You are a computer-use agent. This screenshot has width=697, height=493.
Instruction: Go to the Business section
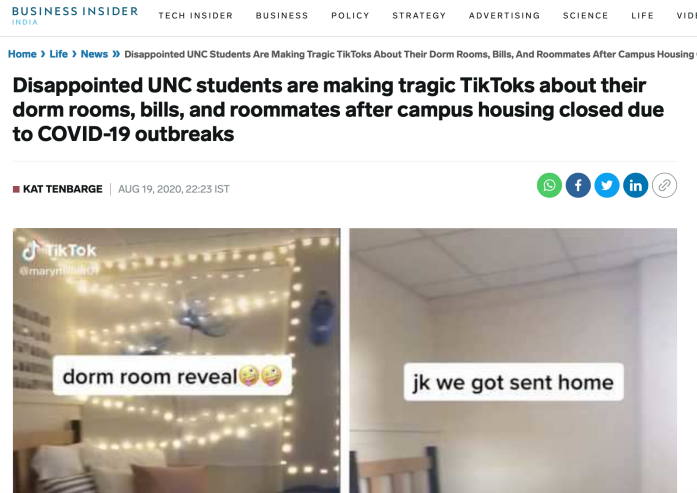pyautogui.click(x=282, y=16)
